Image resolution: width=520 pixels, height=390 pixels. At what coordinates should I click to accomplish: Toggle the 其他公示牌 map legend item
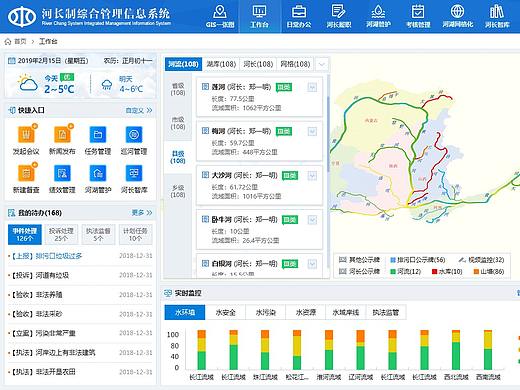(x=359, y=260)
